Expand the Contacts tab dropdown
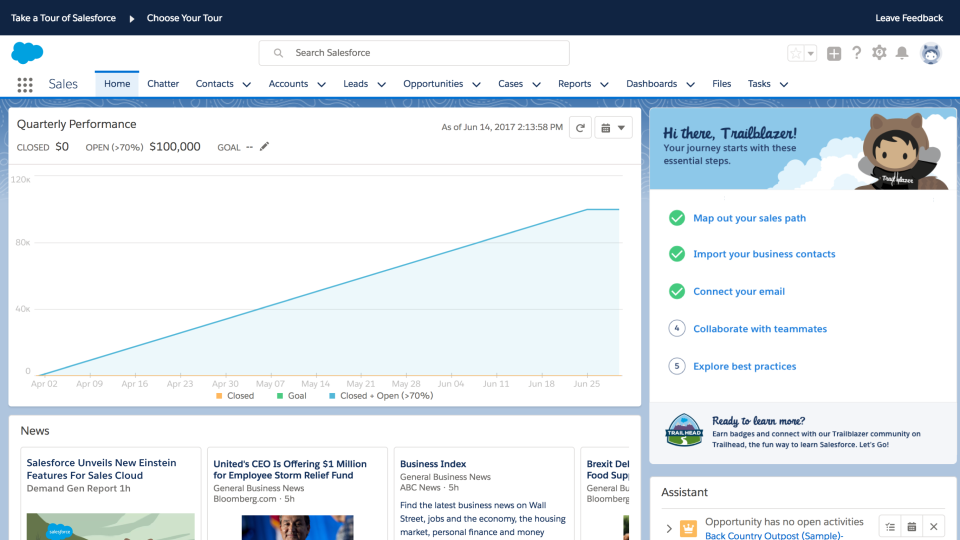Screen dimensions: 960x540 coord(247,84)
